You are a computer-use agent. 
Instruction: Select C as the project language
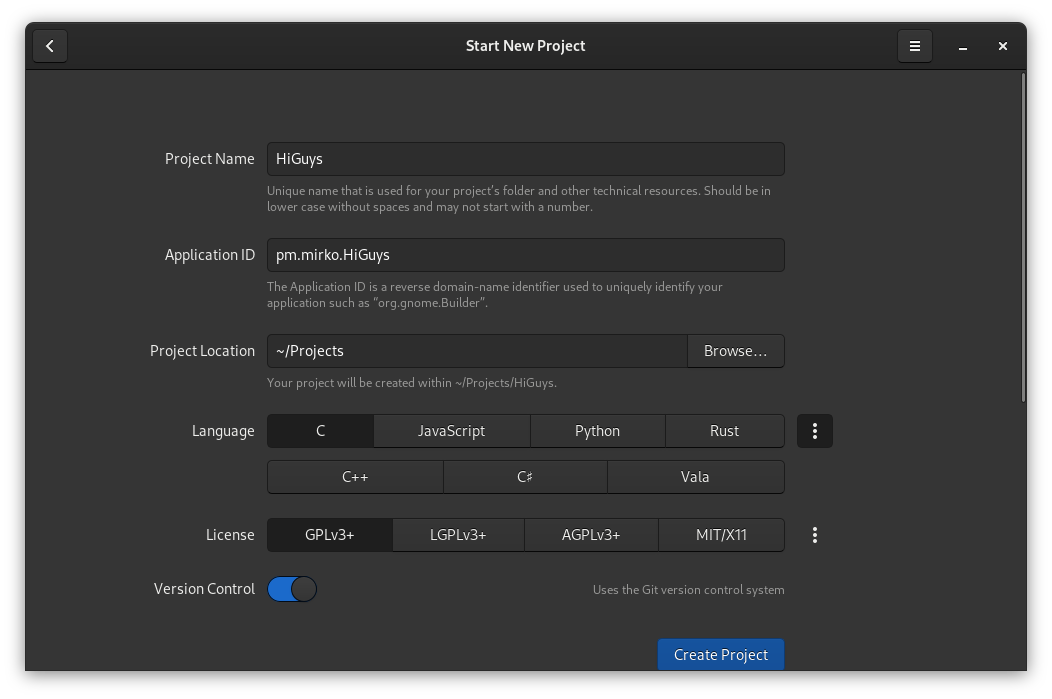320,431
